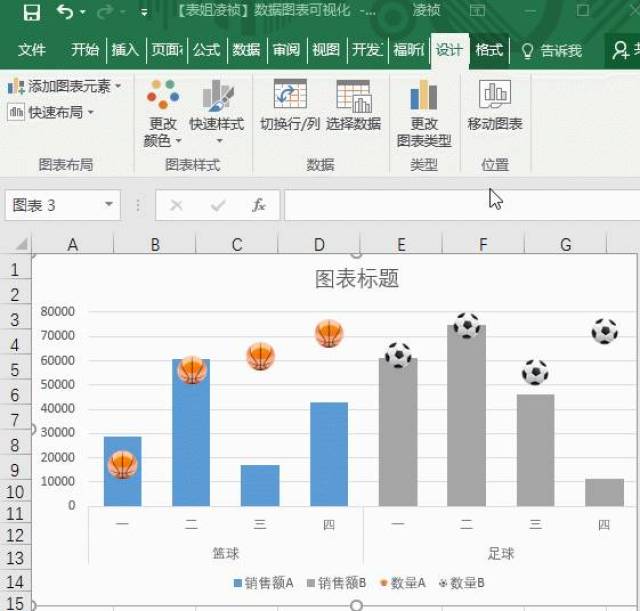
Task: Click 选择数据 (Select Data) icon
Action: click(354, 96)
